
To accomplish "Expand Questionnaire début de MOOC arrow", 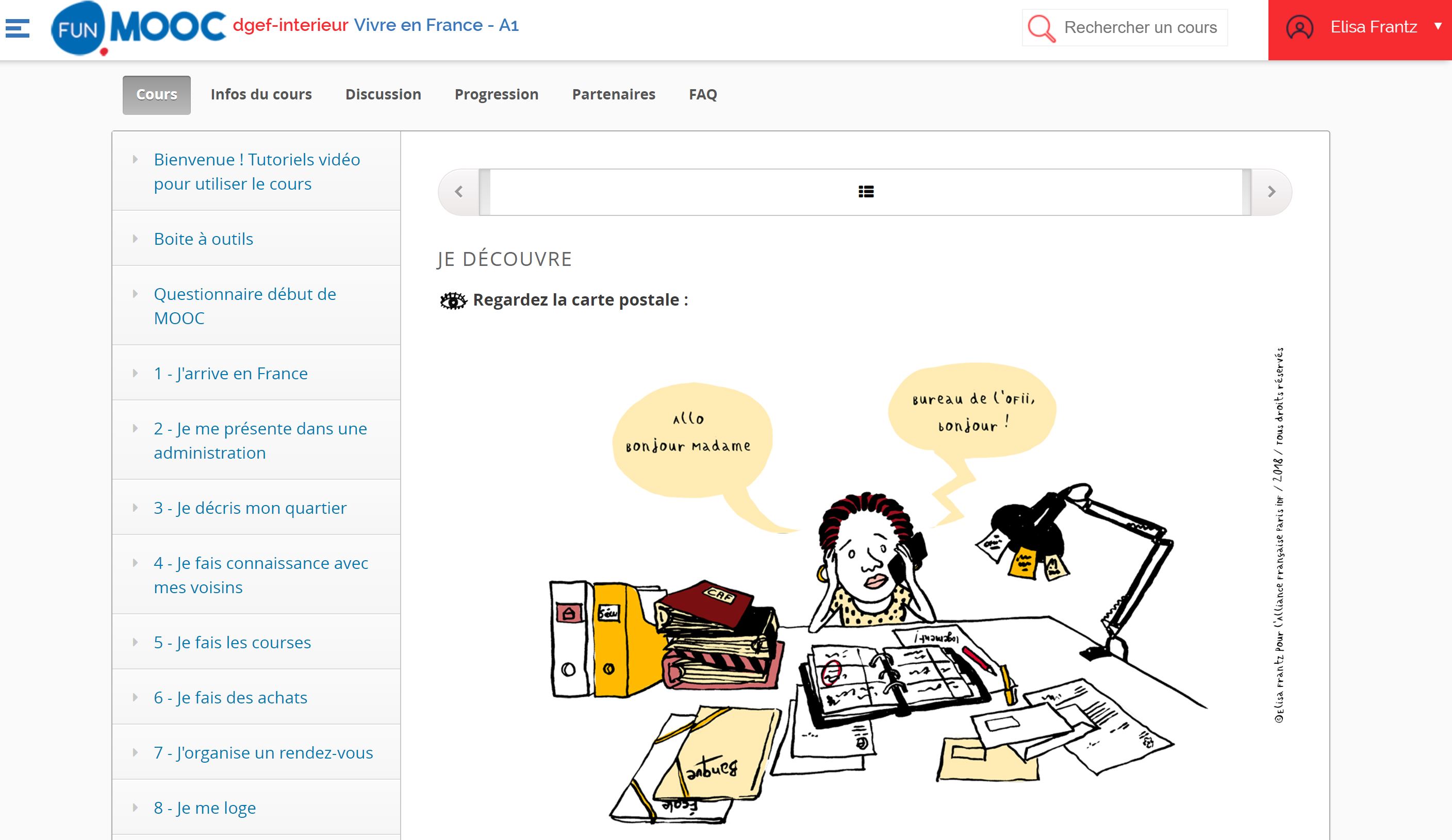I will point(136,294).
